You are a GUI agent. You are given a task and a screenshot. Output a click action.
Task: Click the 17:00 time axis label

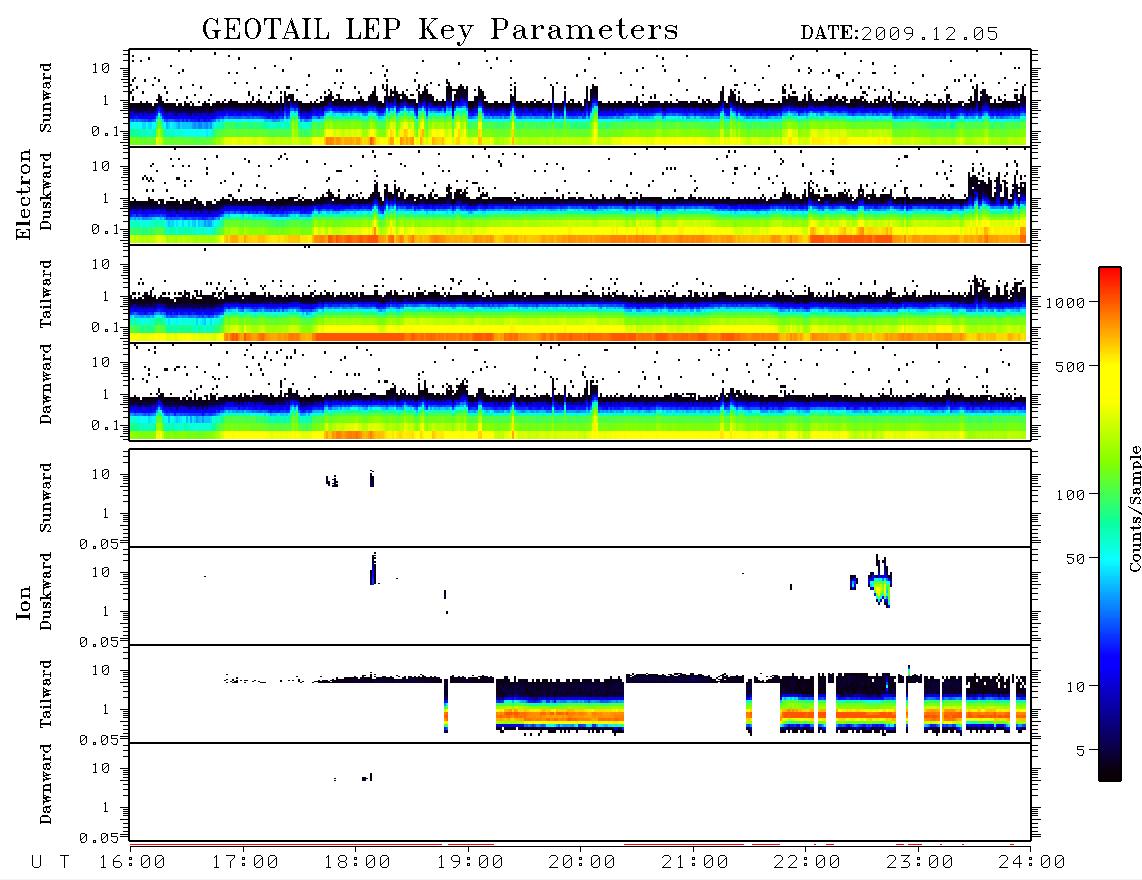(245, 863)
